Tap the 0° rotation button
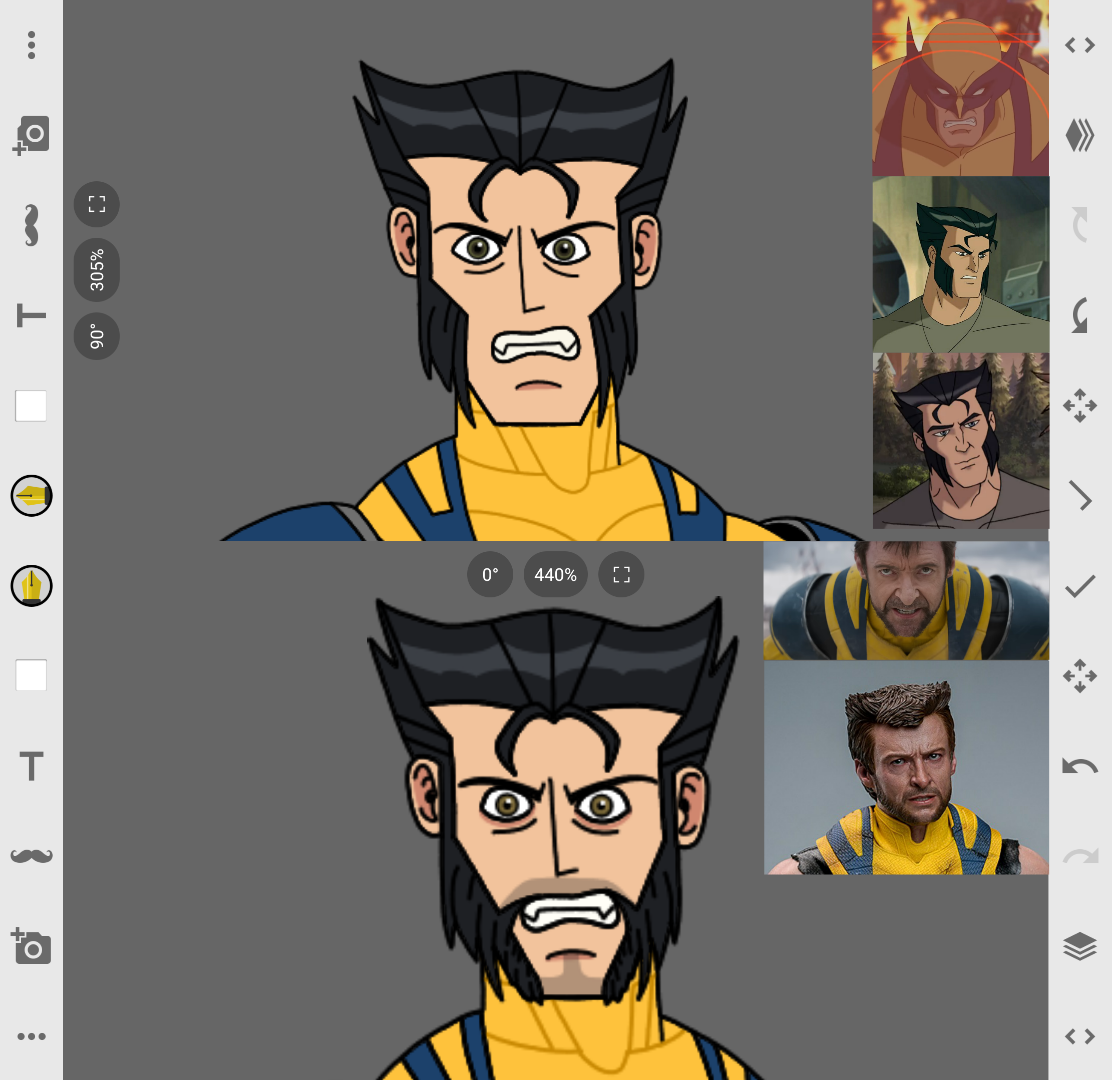Image resolution: width=1112 pixels, height=1080 pixels. pyautogui.click(x=490, y=574)
